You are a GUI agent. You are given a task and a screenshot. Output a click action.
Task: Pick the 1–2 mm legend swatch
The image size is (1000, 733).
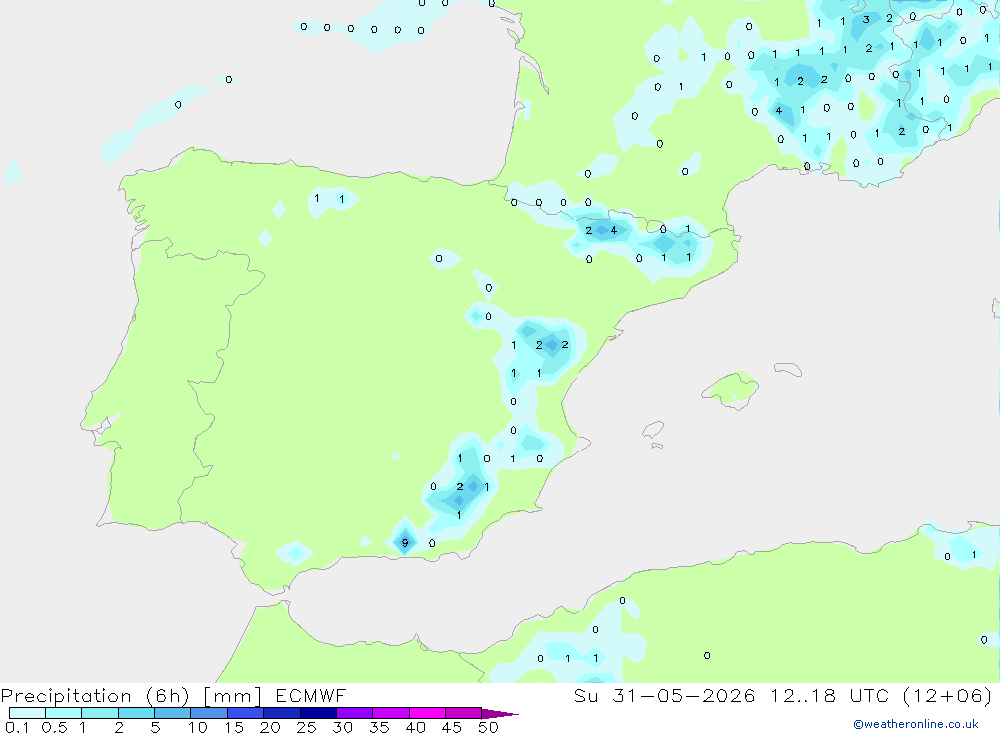click(100, 713)
